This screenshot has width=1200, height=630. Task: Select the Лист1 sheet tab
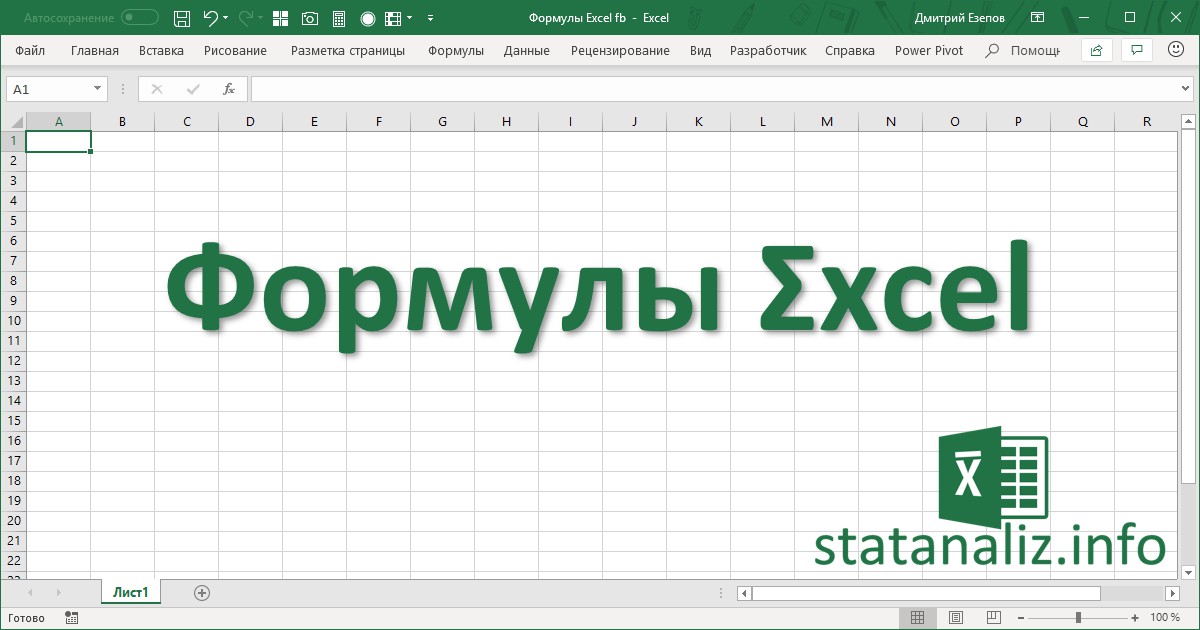[131, 592]
